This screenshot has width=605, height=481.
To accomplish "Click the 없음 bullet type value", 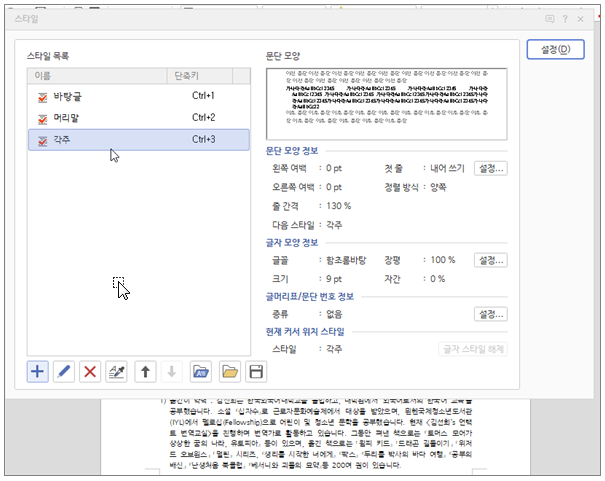I will (x=334, y=314).
